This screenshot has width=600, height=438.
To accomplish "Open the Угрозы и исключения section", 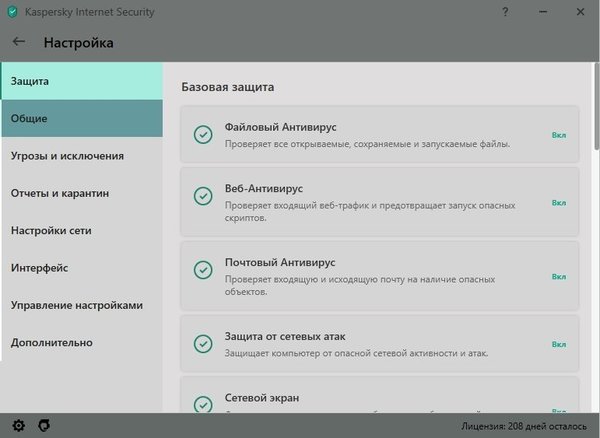I will (x=81, y=156).
